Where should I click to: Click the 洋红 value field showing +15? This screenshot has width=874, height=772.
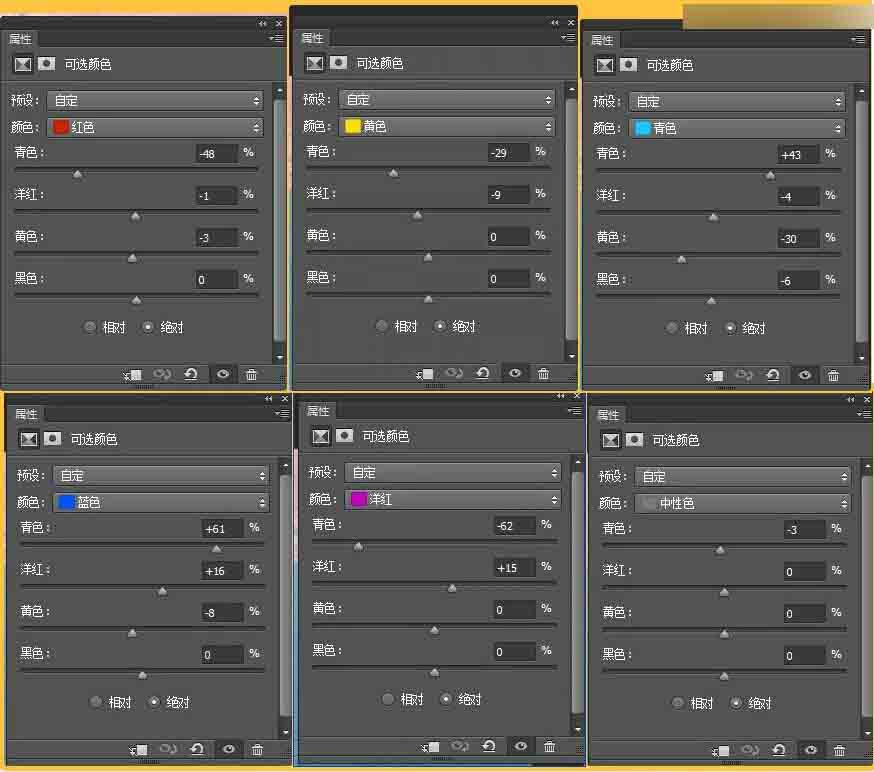[x=515, y=568]
